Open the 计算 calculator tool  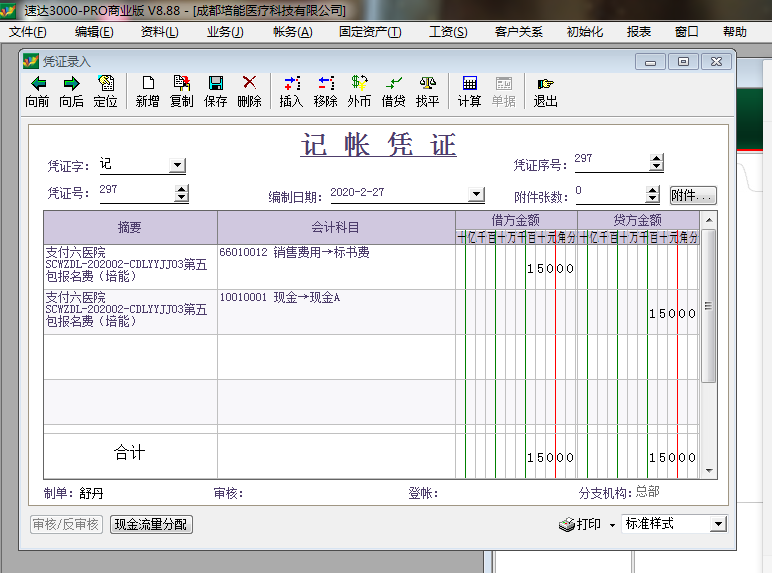tap(469, 84)
